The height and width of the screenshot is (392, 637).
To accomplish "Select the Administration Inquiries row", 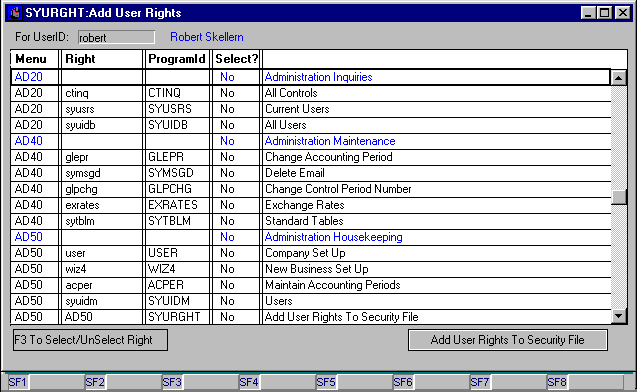I will pyautogui.click(x=311, y=77).
